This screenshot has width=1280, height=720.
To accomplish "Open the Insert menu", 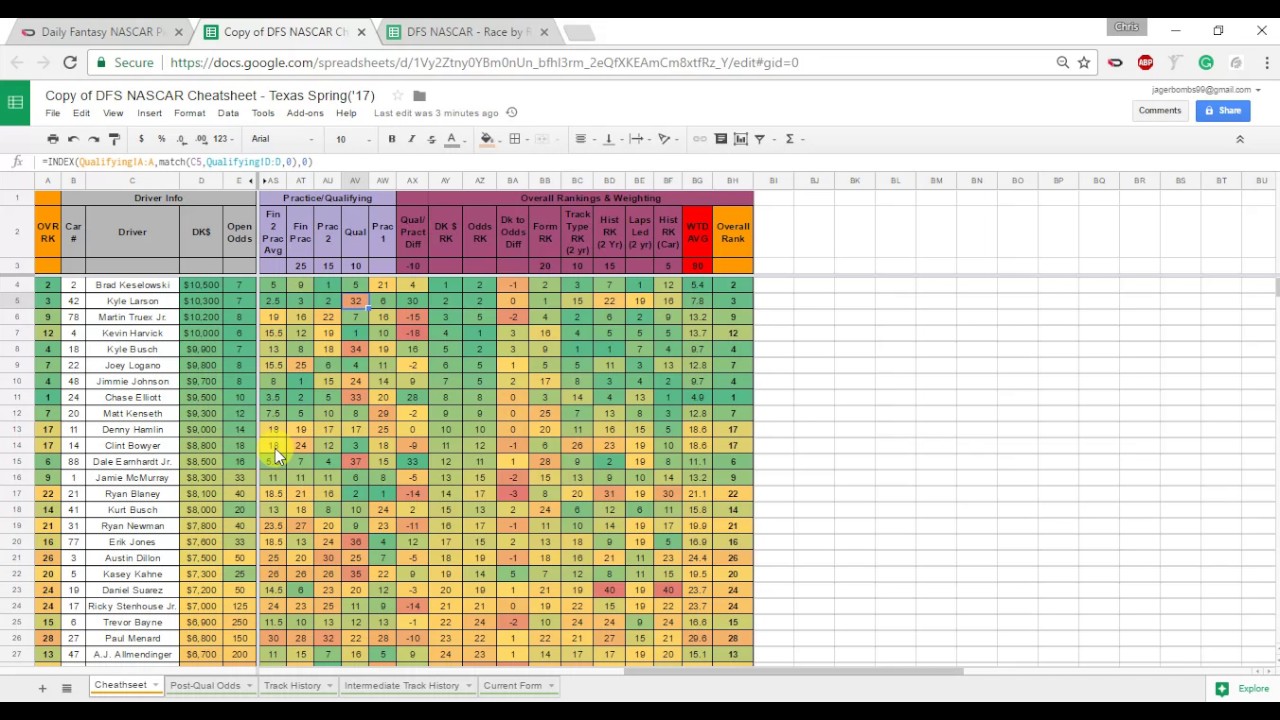I will click(x=149, y=113).
